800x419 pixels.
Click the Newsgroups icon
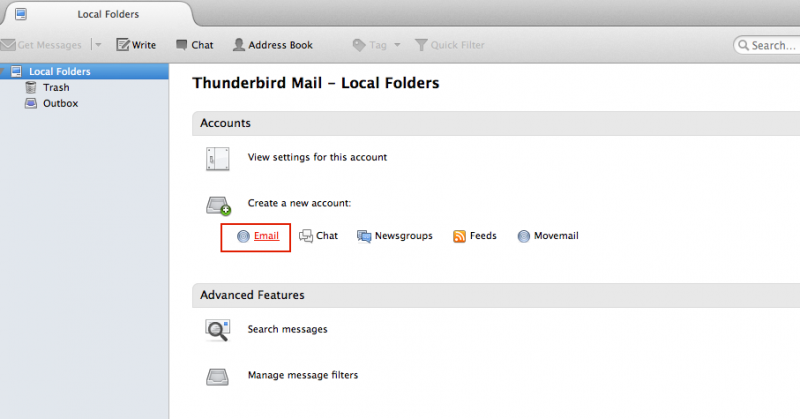tap(364, 236)
